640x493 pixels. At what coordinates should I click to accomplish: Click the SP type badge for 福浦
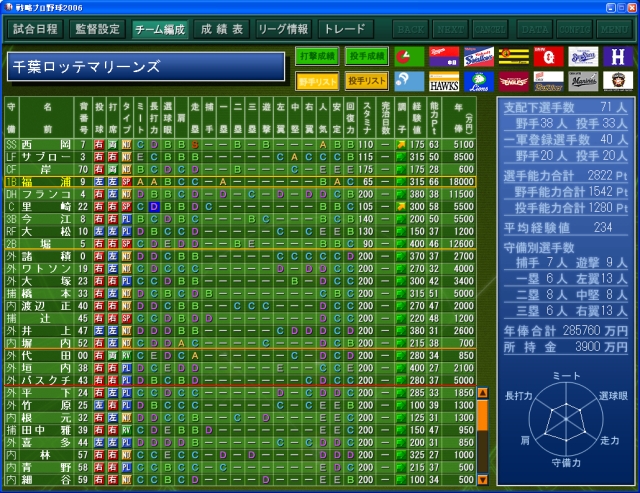coord(126,182)
